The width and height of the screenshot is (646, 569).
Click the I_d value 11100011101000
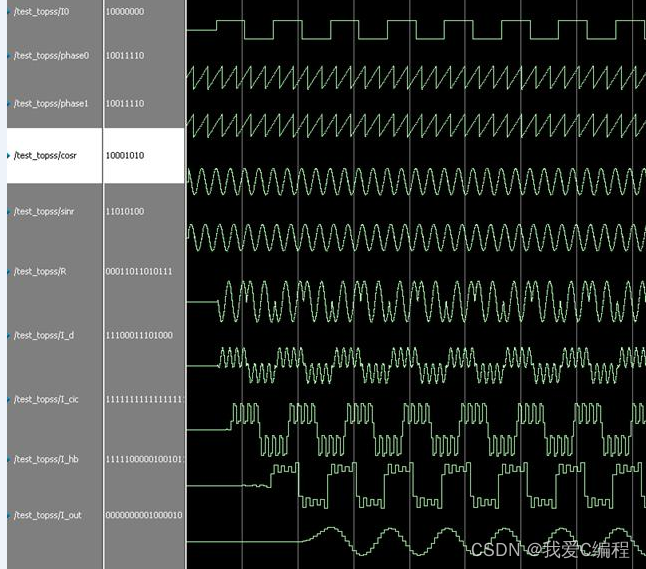(x=139, y=335)
